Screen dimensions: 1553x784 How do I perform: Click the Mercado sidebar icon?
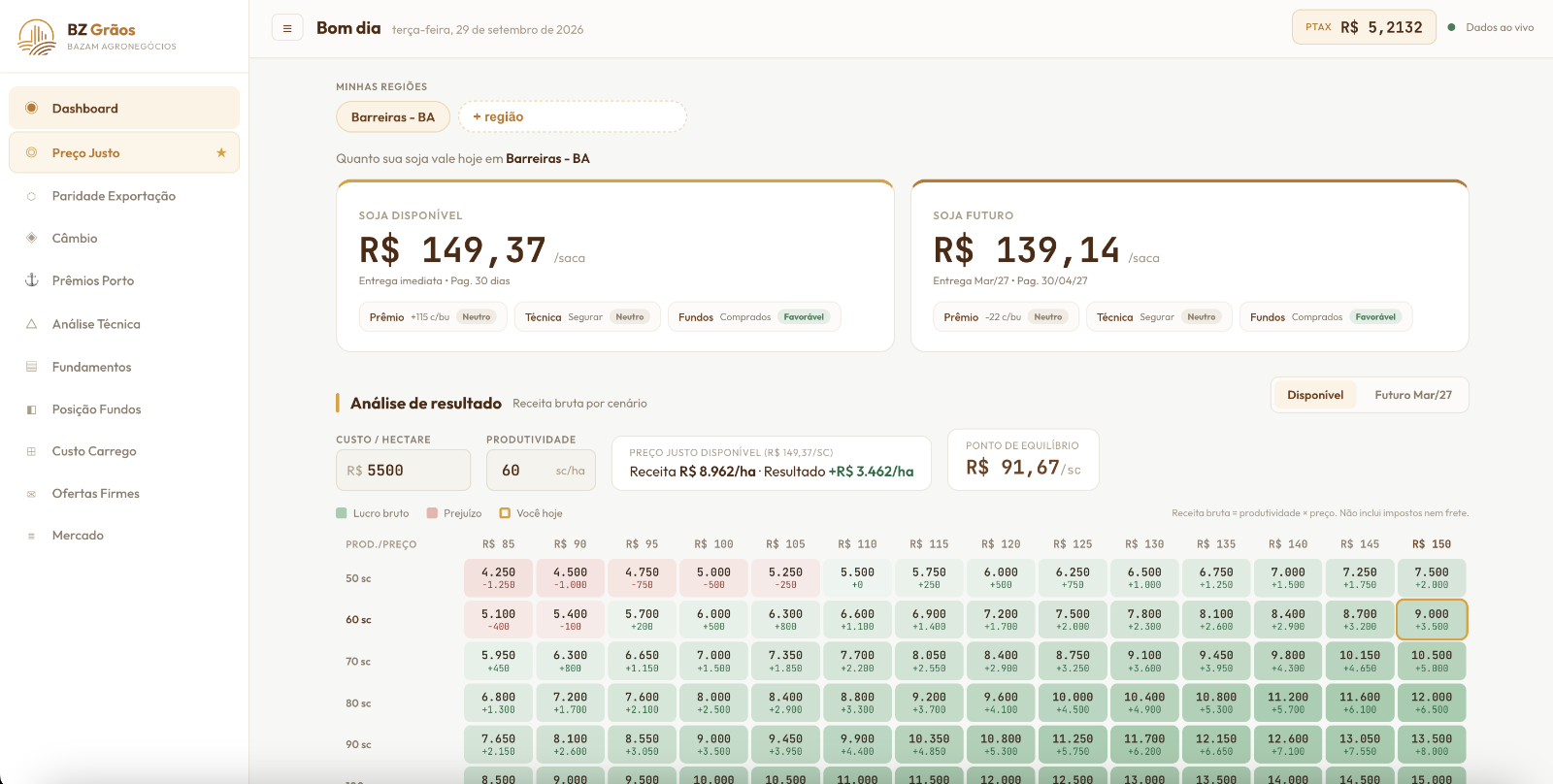pos(31,536)
